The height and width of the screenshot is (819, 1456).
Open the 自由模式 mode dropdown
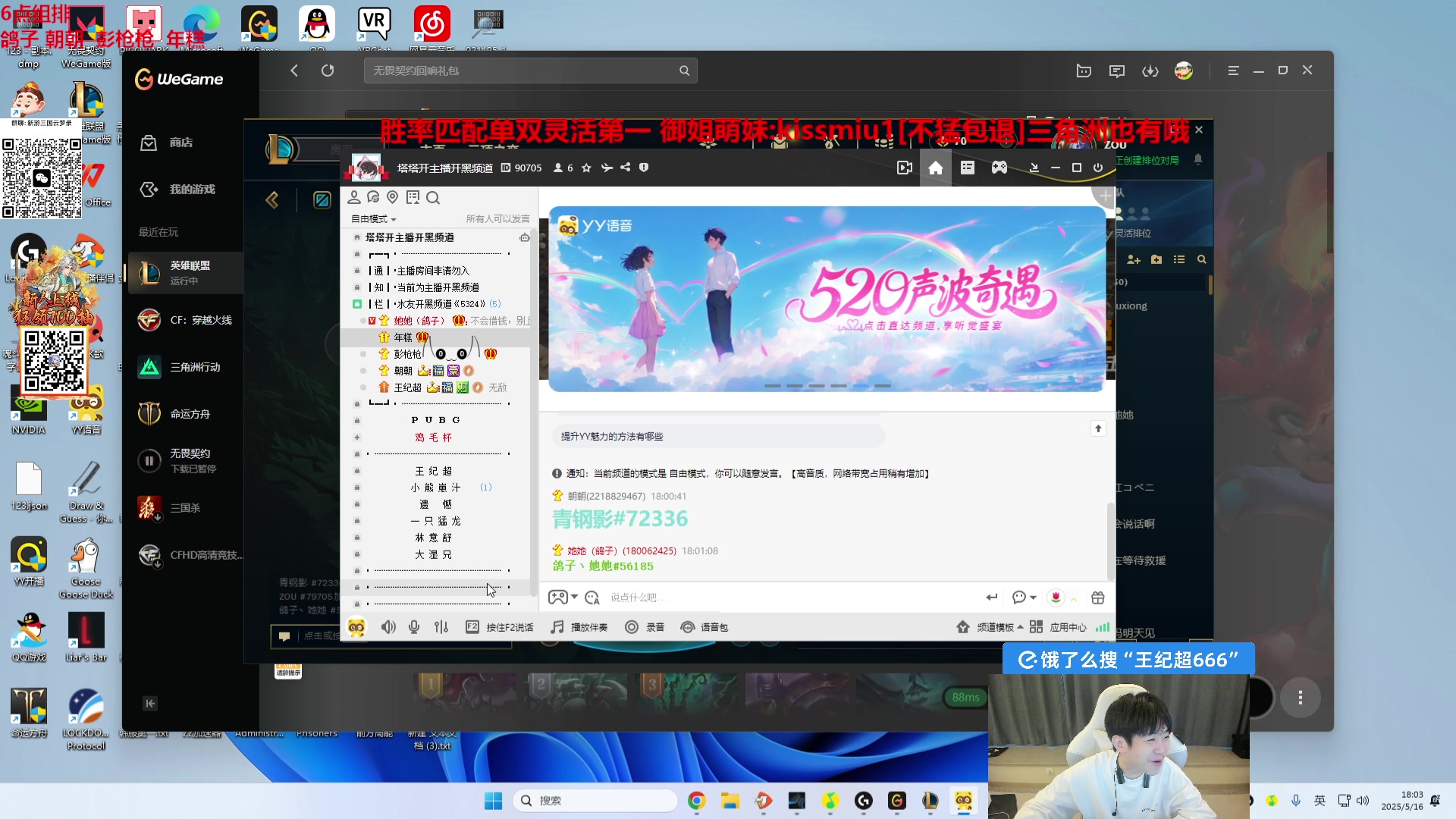(373, 219)
